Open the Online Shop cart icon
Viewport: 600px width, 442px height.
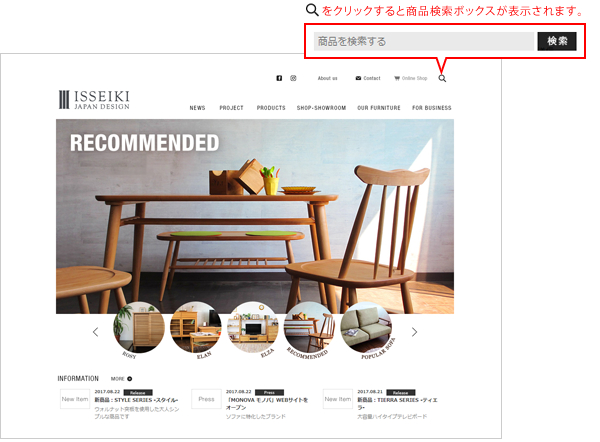(x=397, y=78)
